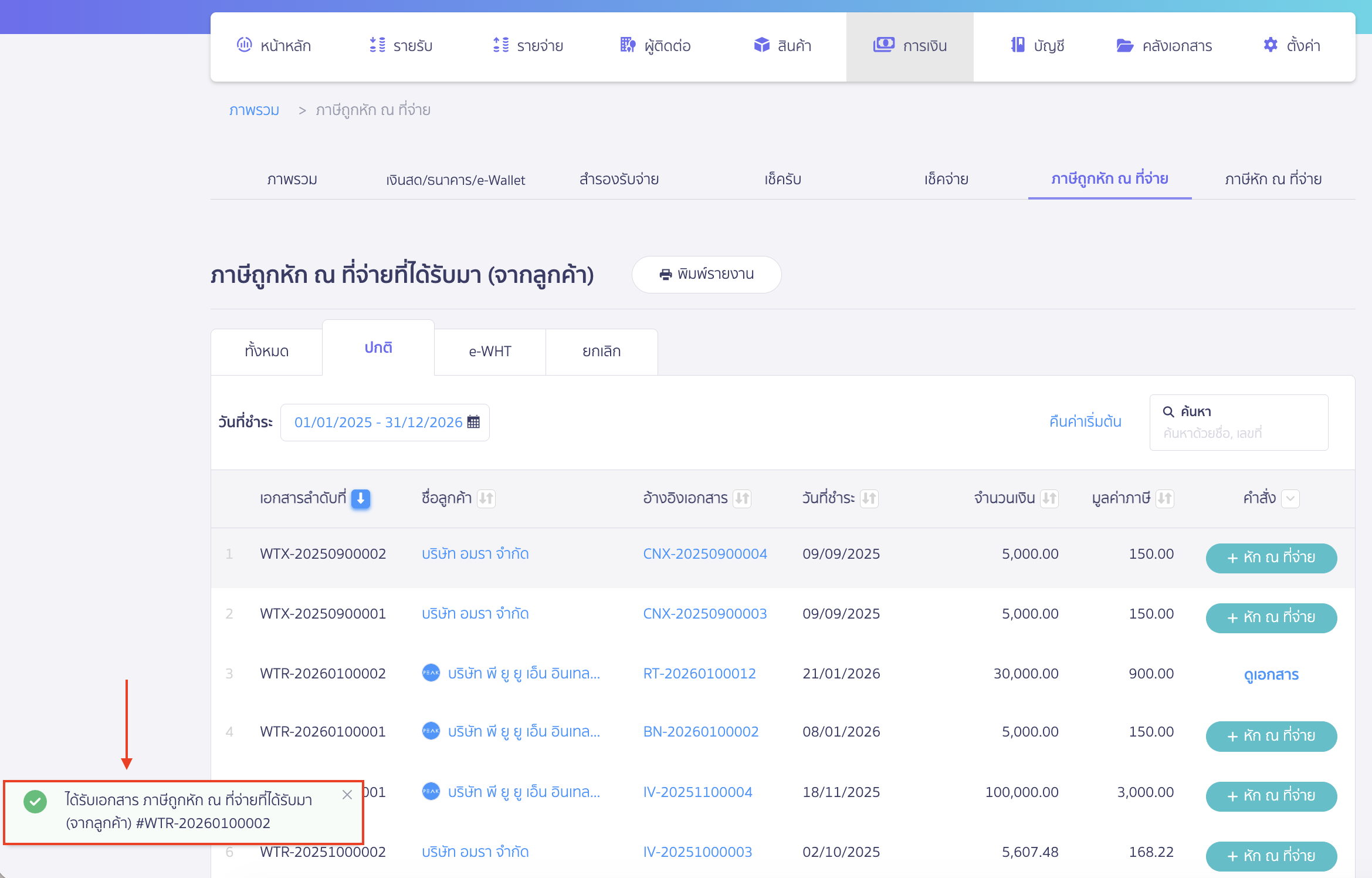Screen dimensions: 1372x878
Task: Toggle sorting on ชื่อลูกค้า column
Action: pyautogui.click(x=486, y=498)
